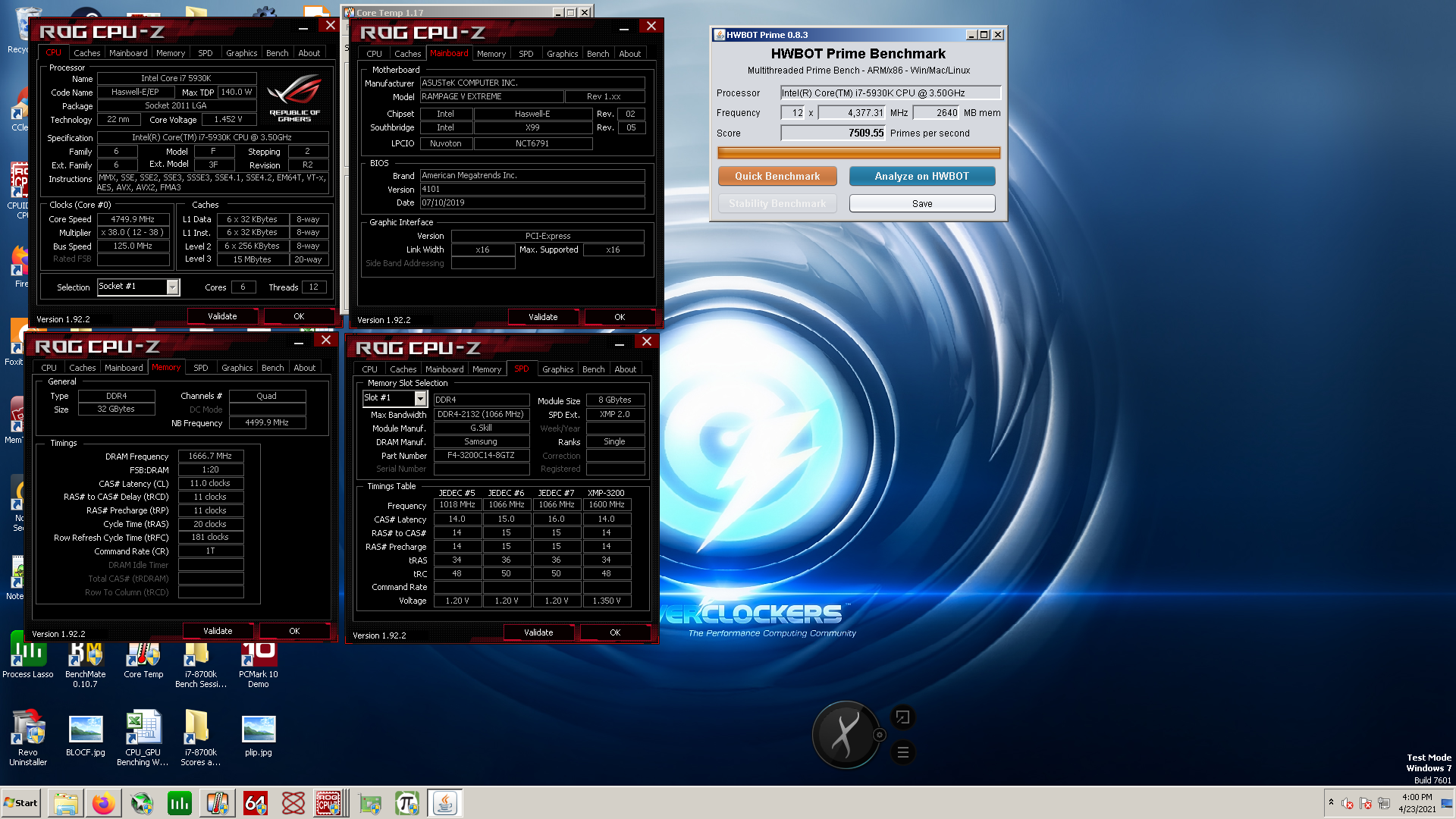The width and height of the screenshot is (1456, 819).
Task: Click DRAM Frequency value 1666.7 MHz
Action: [210, 456]
